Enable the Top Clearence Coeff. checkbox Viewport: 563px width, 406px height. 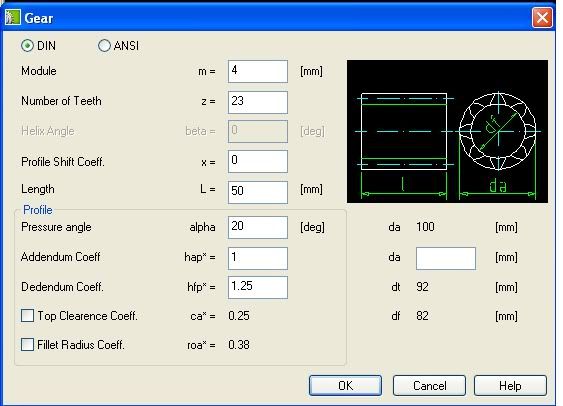[x=27, y=316]
